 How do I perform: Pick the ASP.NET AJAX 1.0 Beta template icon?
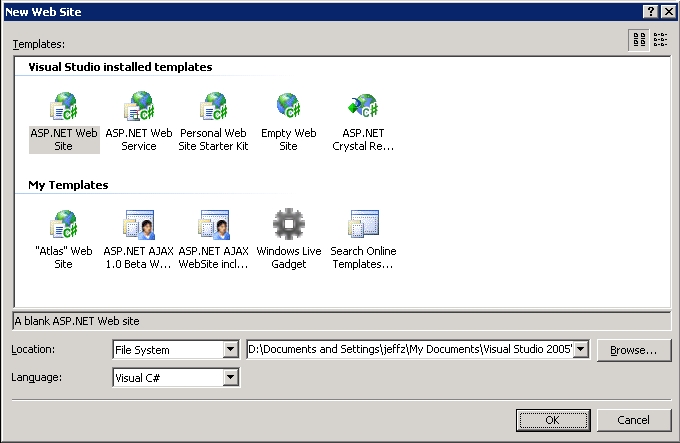coord(139,224)
